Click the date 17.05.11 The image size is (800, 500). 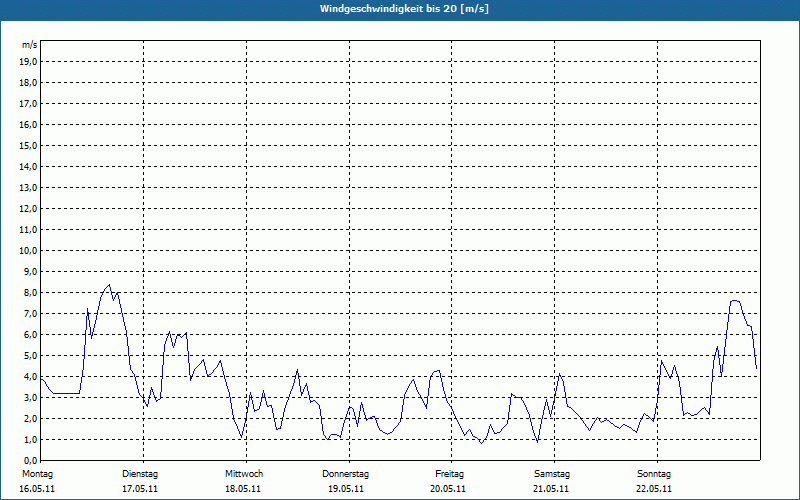tap(140, 489)
